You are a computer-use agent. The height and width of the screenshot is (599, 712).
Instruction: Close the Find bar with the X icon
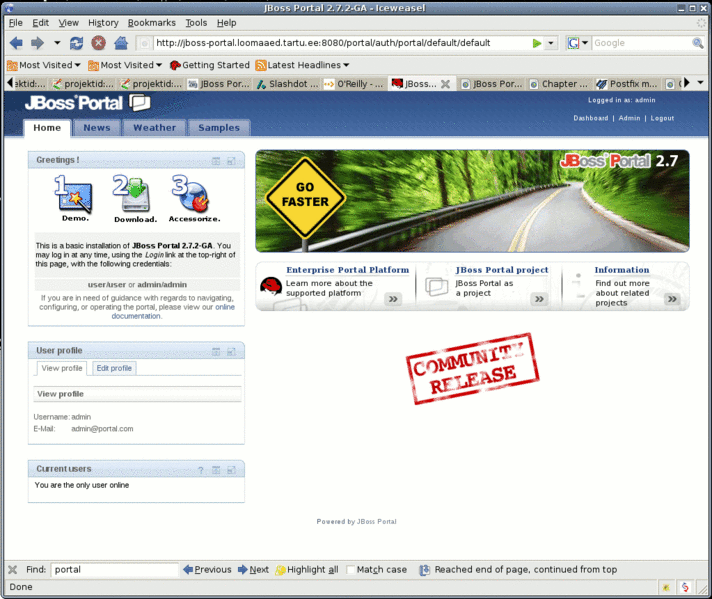13,569
